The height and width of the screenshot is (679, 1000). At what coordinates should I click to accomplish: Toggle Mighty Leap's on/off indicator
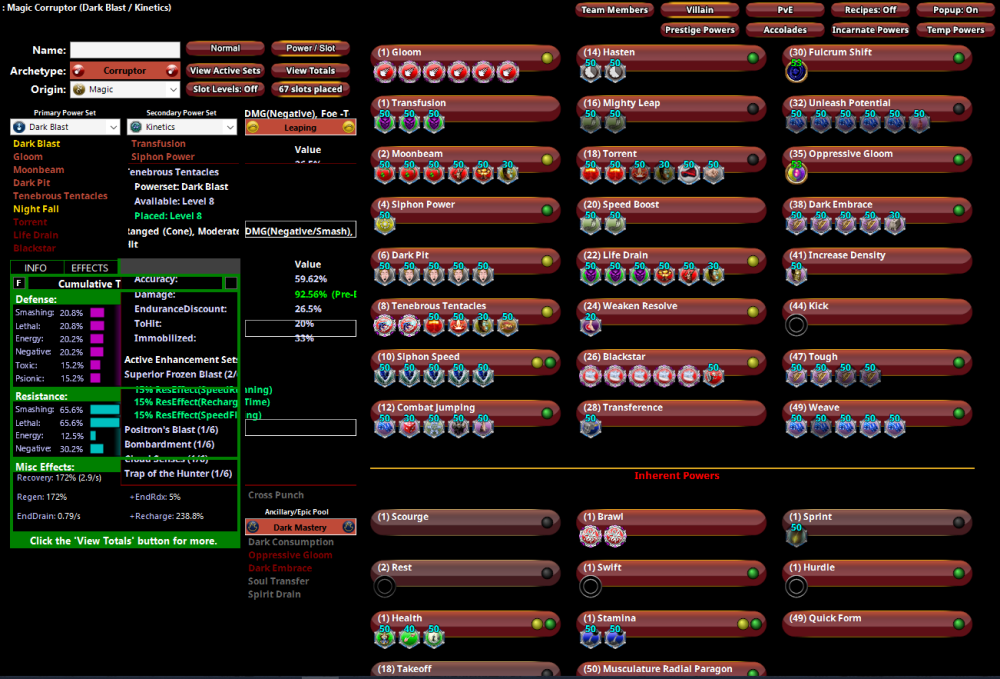coord(753,109)
